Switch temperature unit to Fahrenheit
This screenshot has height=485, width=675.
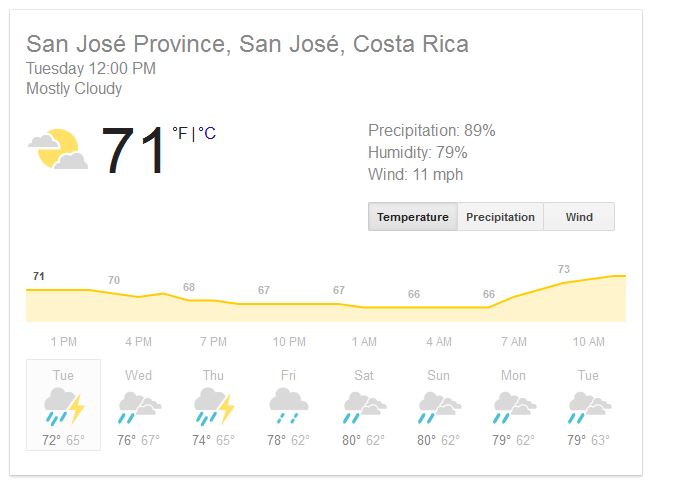pyautogui.click(x=180, y=133)
